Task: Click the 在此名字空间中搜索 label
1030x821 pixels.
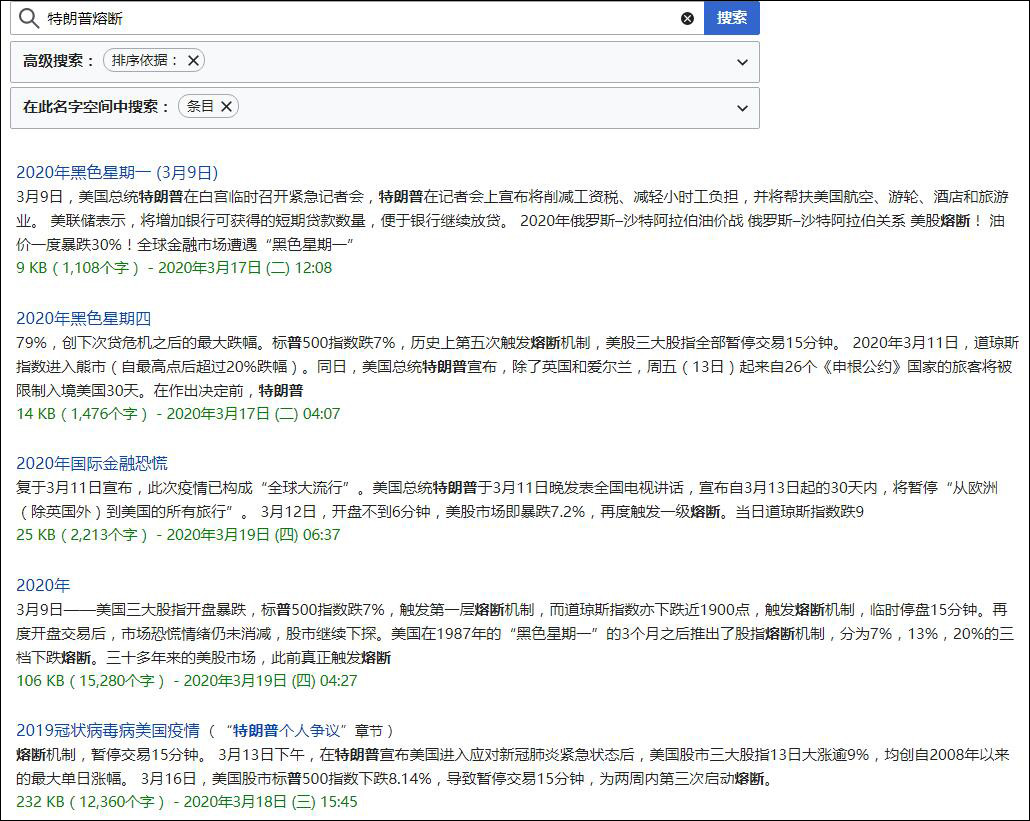Action: [96, 107]
